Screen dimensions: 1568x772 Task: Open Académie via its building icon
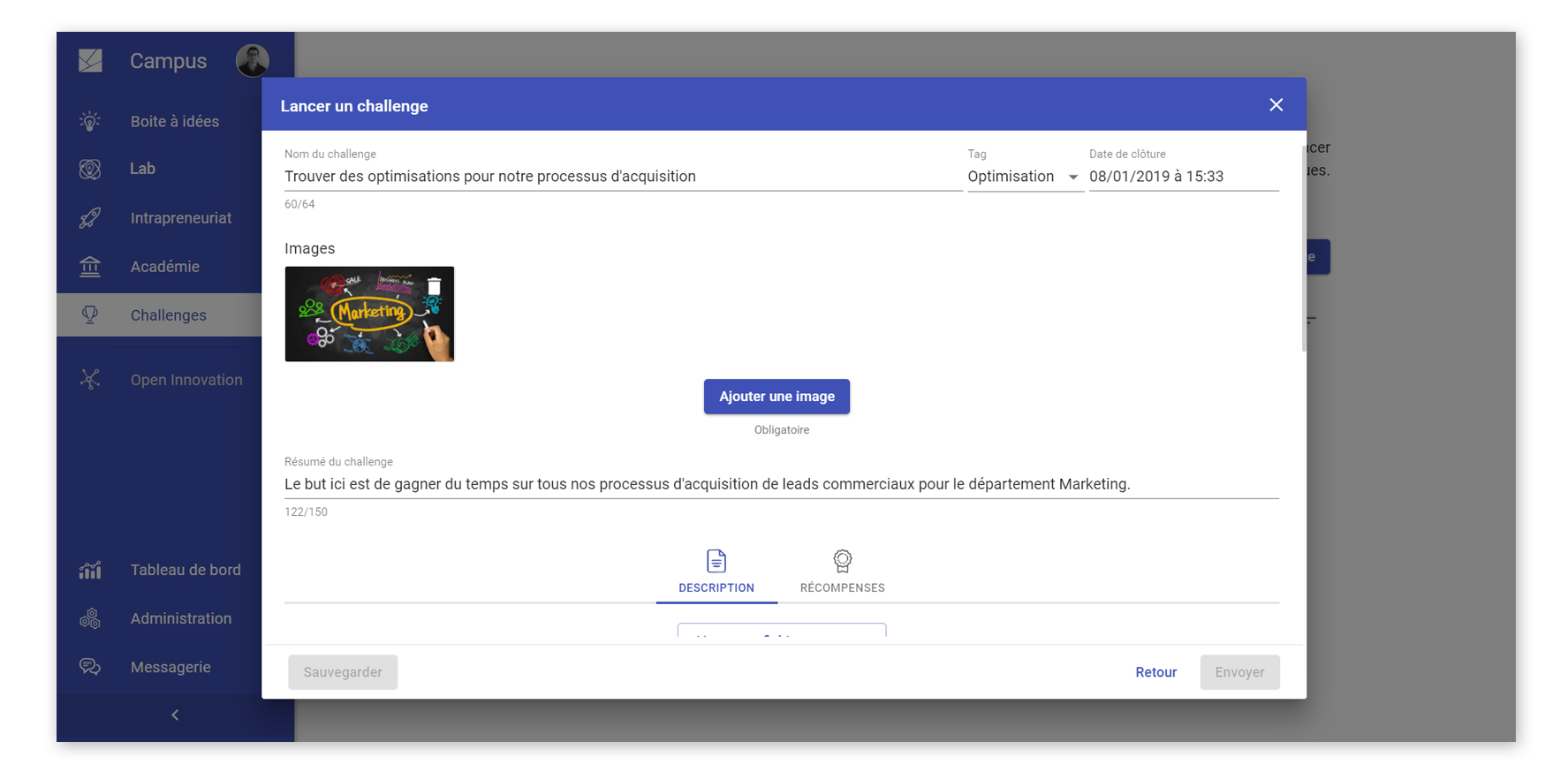(90, 267)
